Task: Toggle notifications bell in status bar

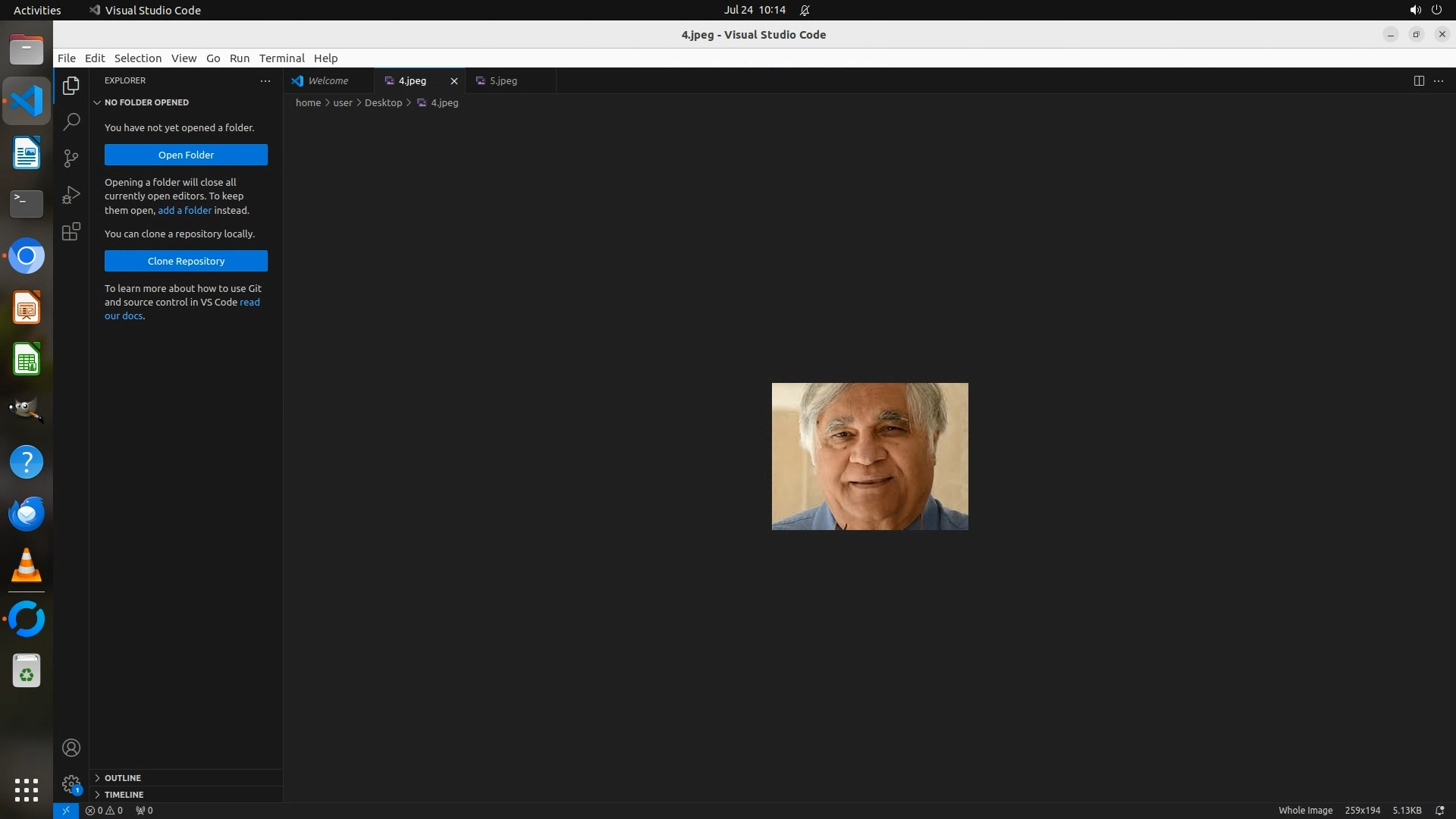Action: tap(1439, 810)
